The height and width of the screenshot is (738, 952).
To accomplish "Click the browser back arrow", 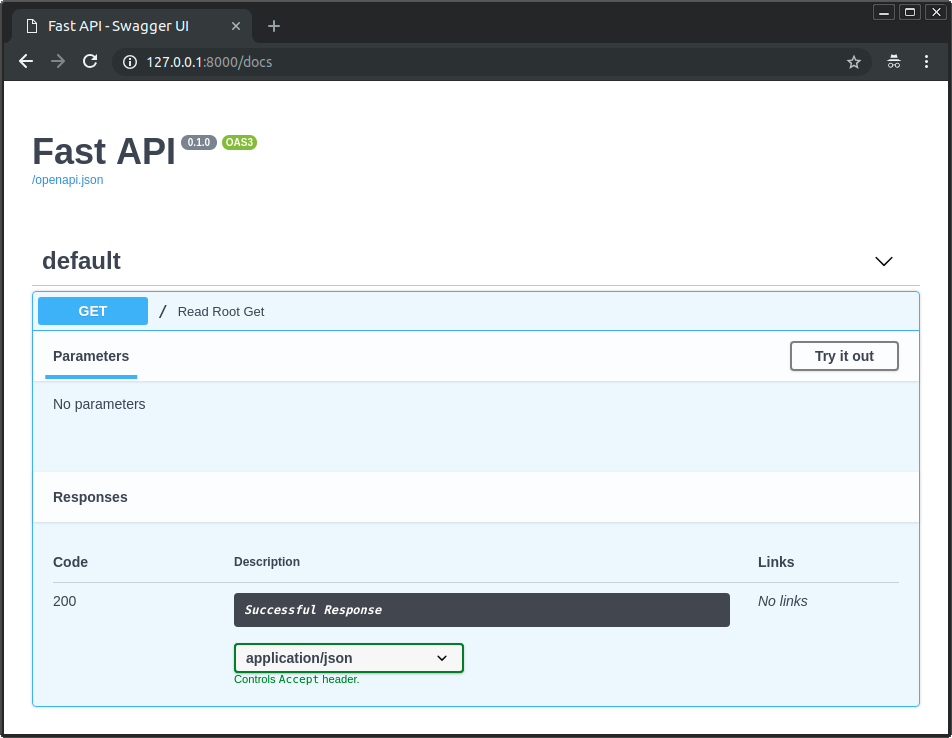I will [x=26, y=62].
